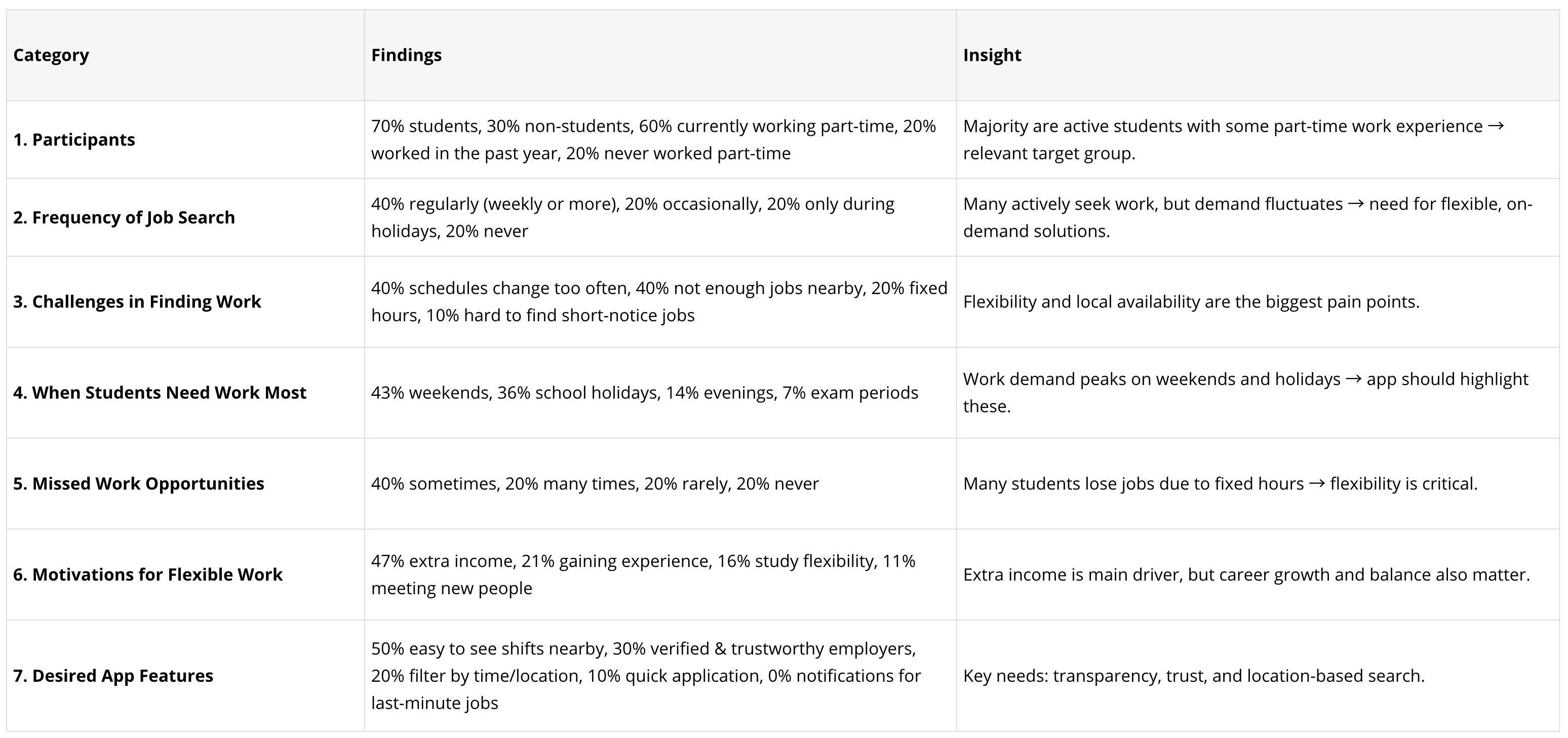1568x738 pixels.
Task: Select the '40% sometimes, 20% many times' cell
Action: (595, 483)
